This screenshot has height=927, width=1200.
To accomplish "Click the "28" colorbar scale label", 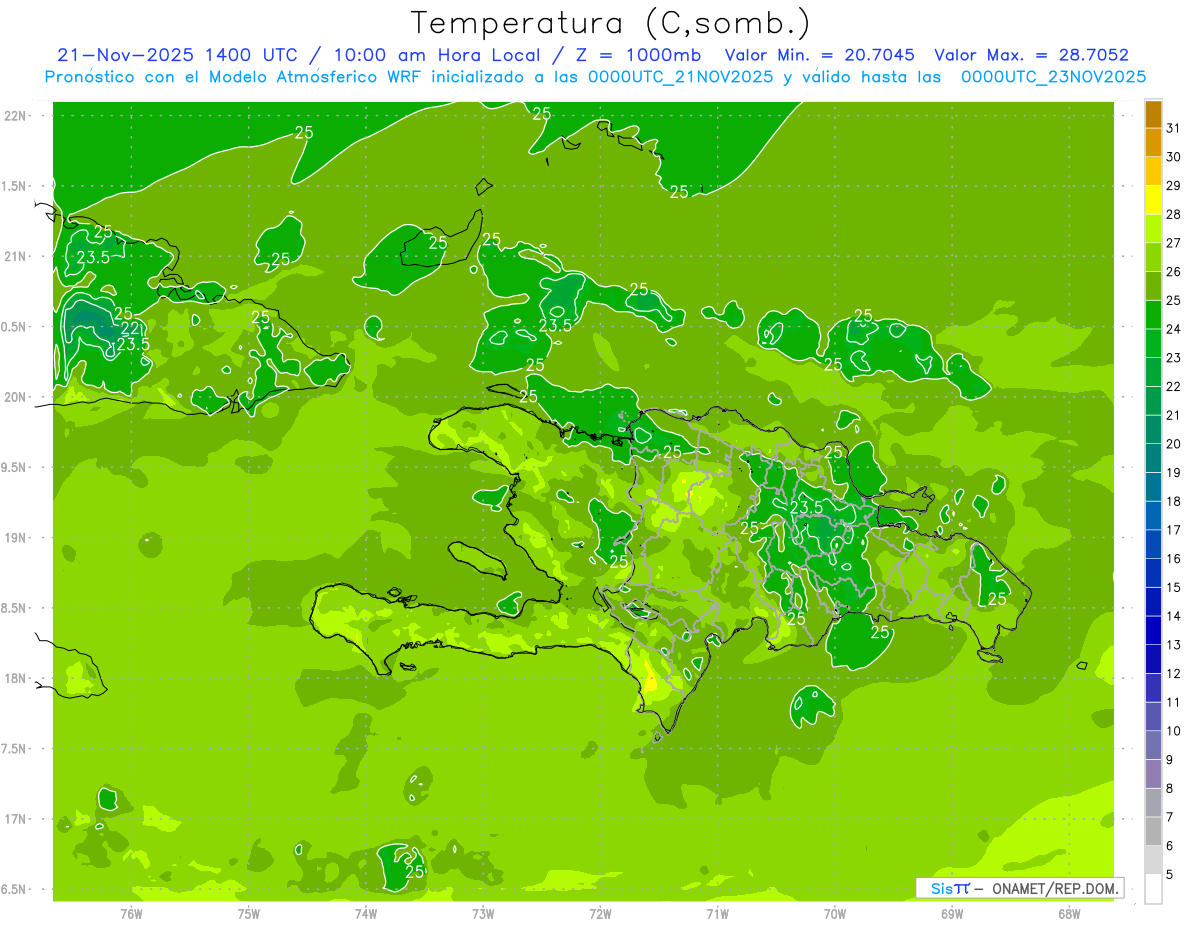I will coord(1173,214).
